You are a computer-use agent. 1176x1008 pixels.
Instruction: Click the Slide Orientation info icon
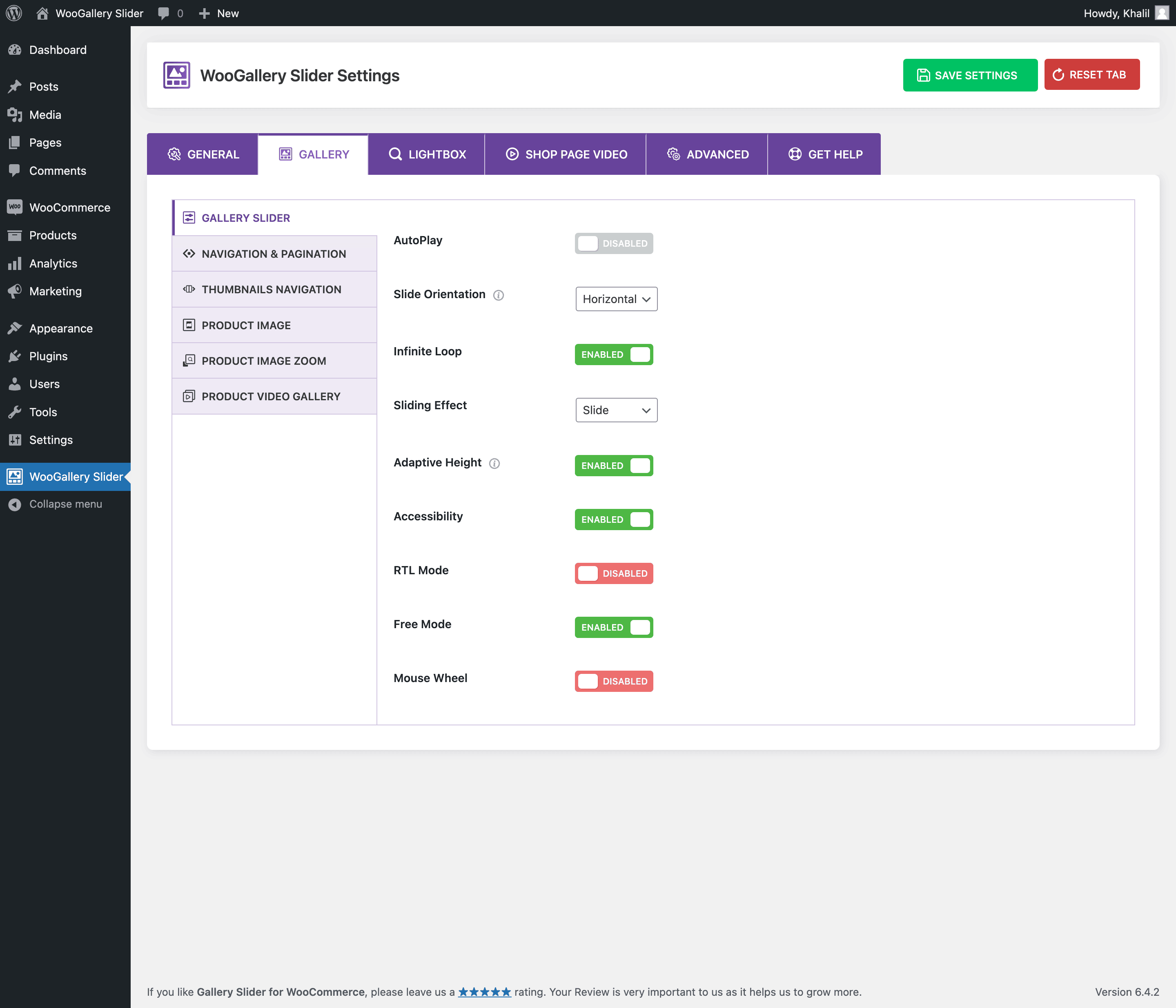point(498,295)
